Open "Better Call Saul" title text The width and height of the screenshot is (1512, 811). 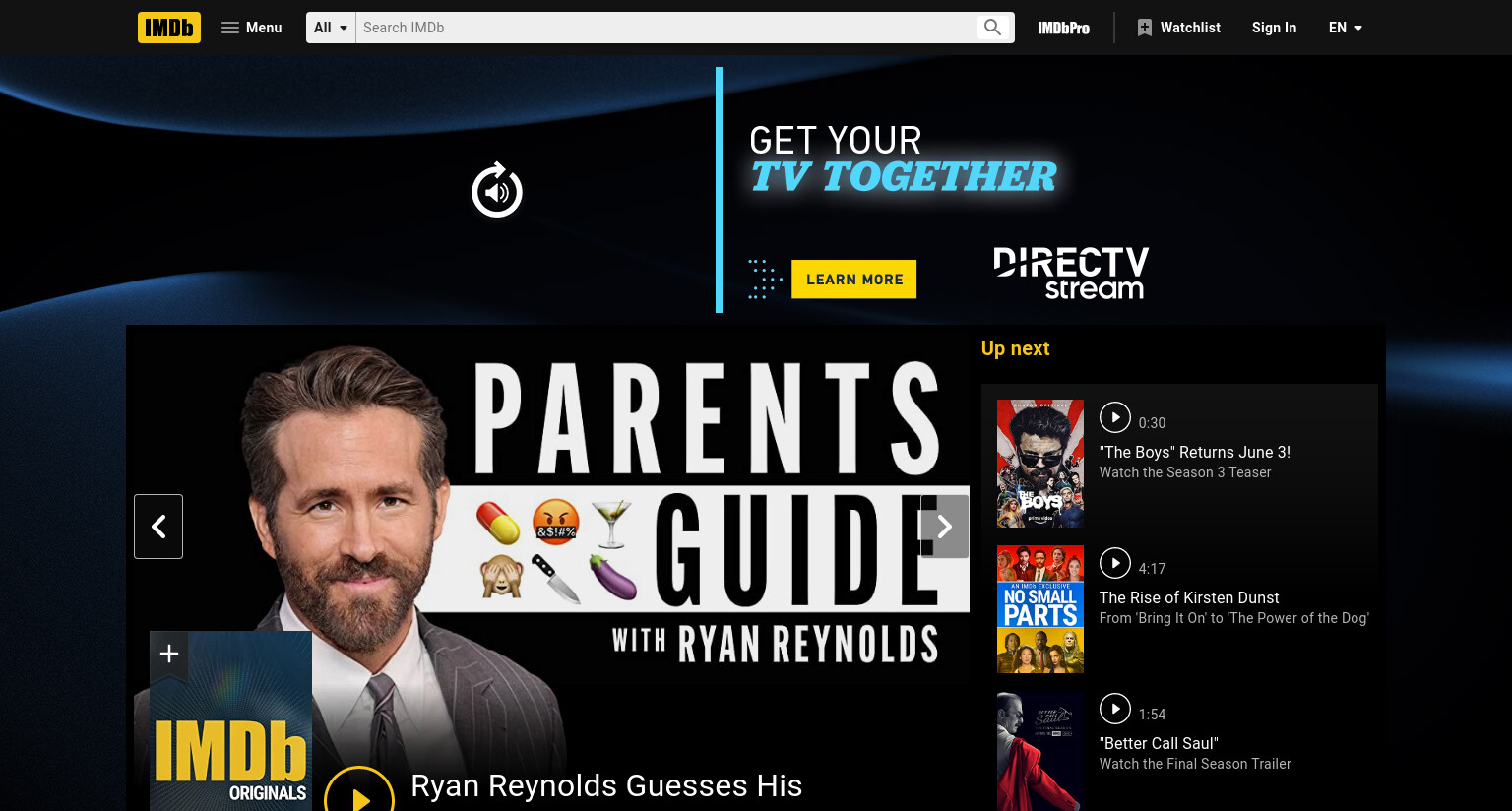pos(1159,743)
